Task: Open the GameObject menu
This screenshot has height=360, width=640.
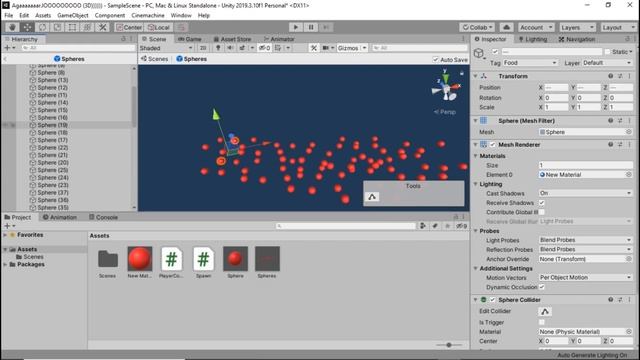Action: pos(73,16)
